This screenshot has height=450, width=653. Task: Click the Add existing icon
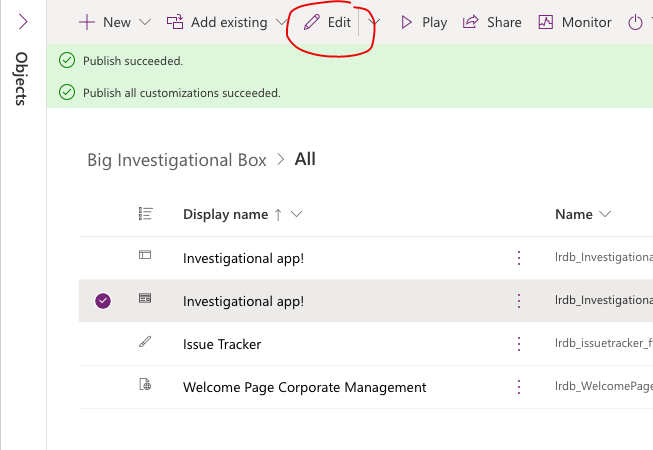click(175, 22)
